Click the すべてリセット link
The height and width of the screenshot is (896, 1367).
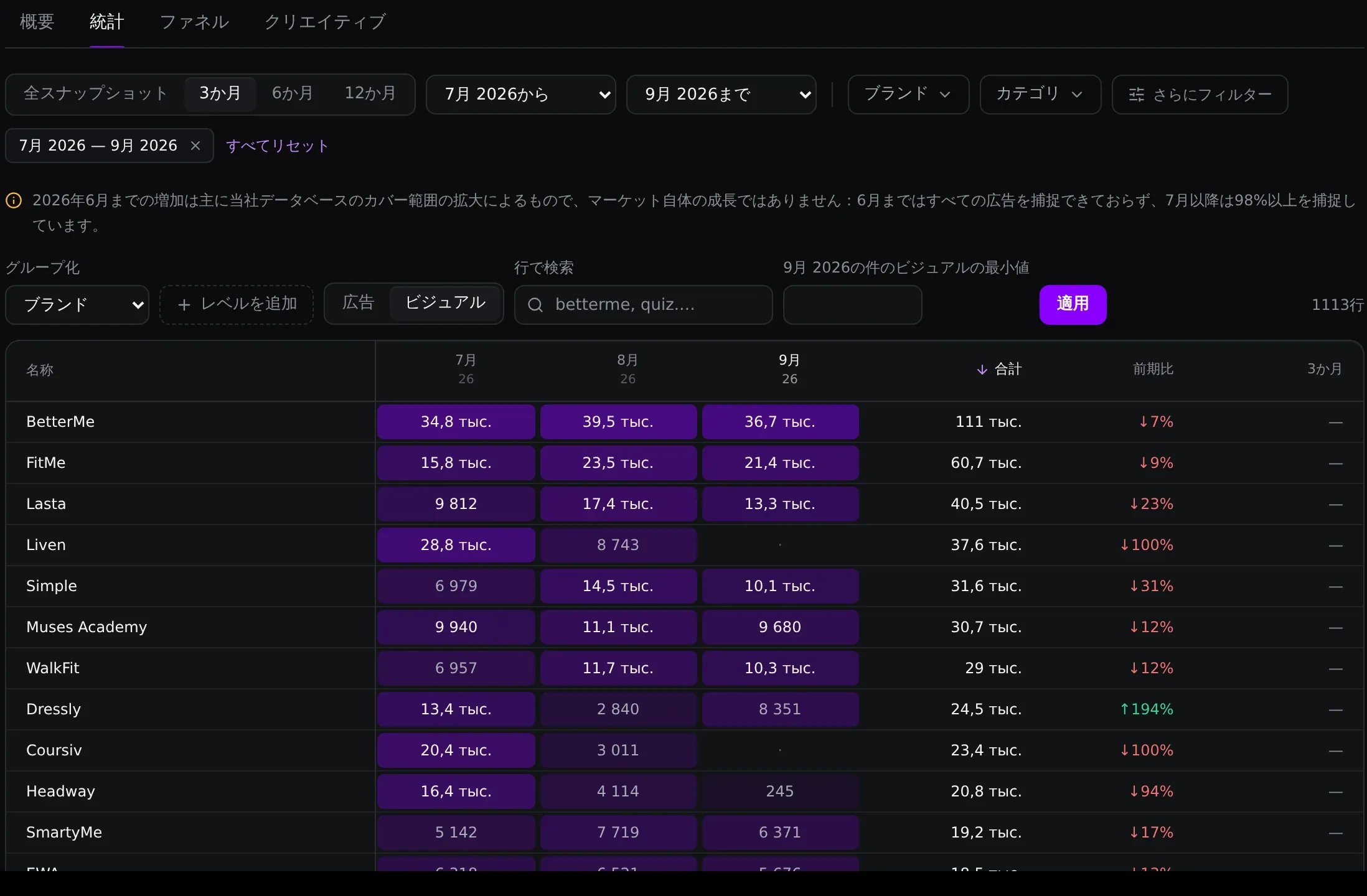pyautogui.click(x=277, y=146)
